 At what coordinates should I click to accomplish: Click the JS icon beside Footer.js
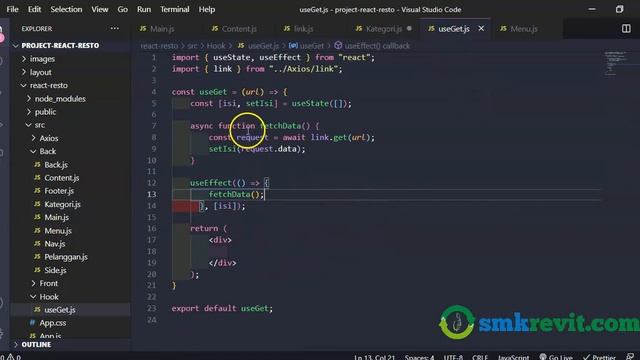pyautogui.click(x=37, y=191)
